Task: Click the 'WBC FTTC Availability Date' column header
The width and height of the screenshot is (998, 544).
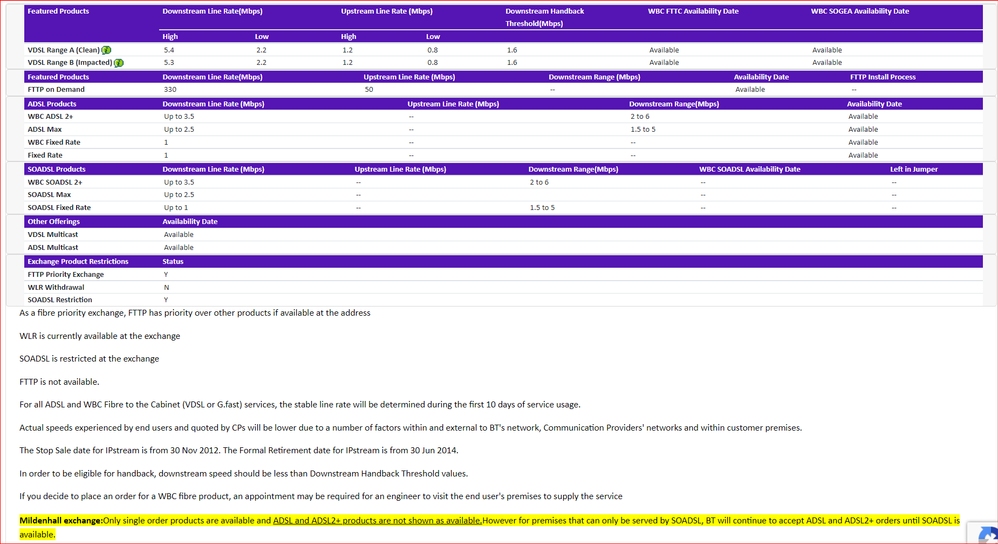Action: 693,11
